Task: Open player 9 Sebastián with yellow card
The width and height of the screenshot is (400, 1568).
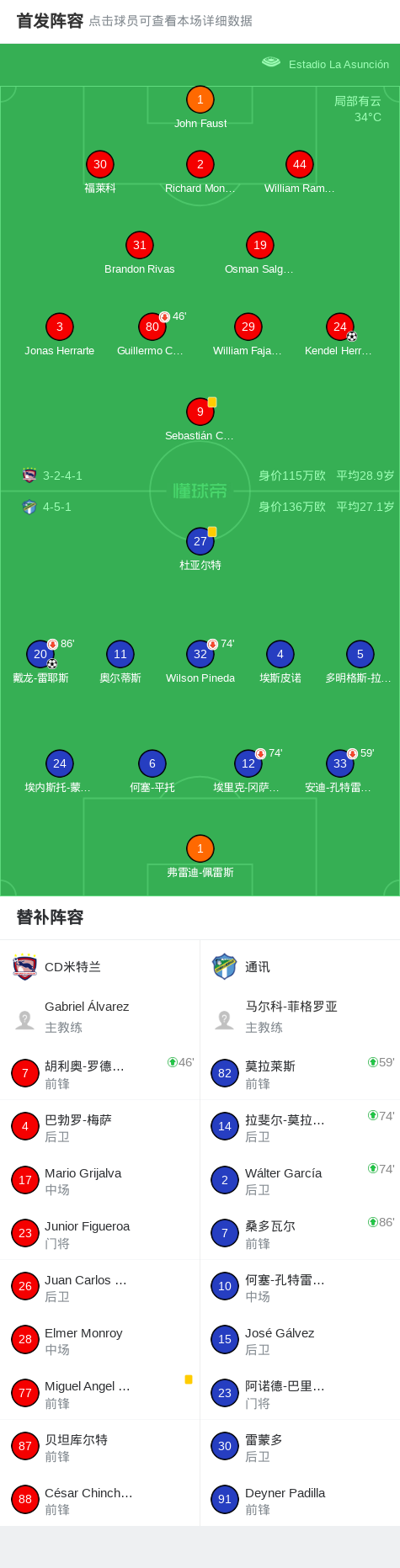Action: 200,412
